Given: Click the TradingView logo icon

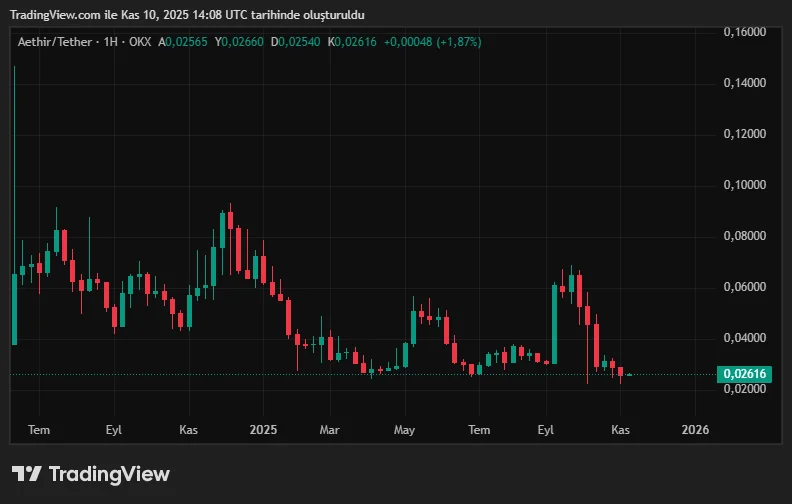Looking at the screenshot, I should (27, 474).
